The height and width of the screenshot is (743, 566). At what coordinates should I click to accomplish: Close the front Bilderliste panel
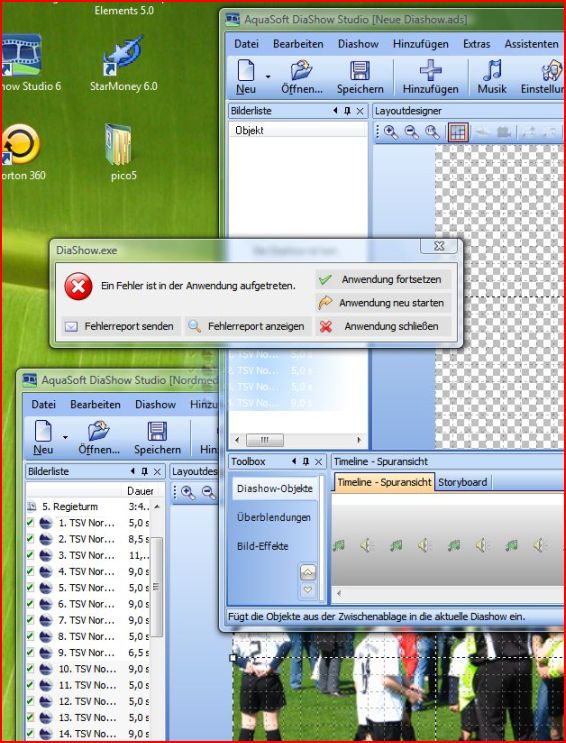click(360, 111)
